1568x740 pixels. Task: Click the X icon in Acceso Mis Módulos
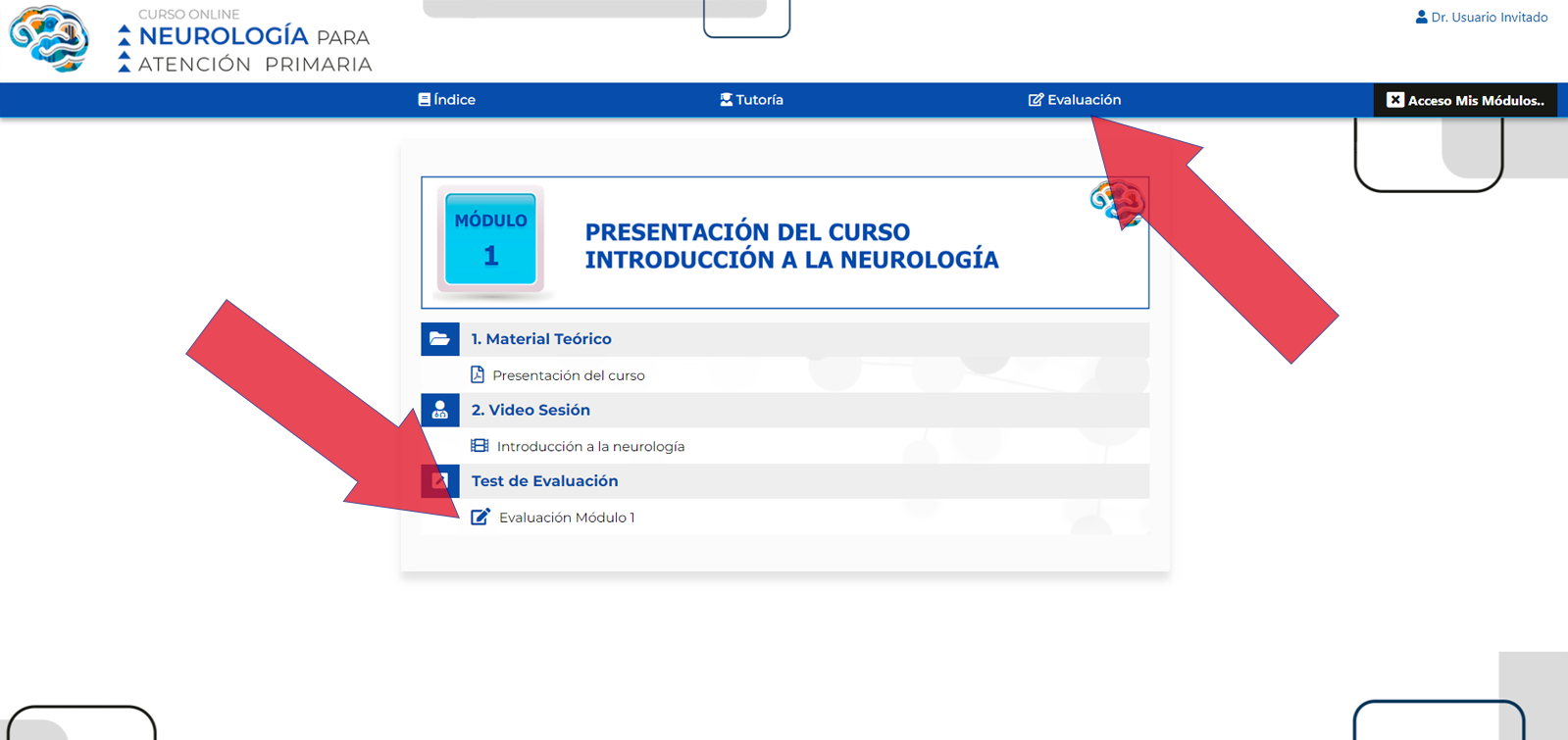point(1395,100)
